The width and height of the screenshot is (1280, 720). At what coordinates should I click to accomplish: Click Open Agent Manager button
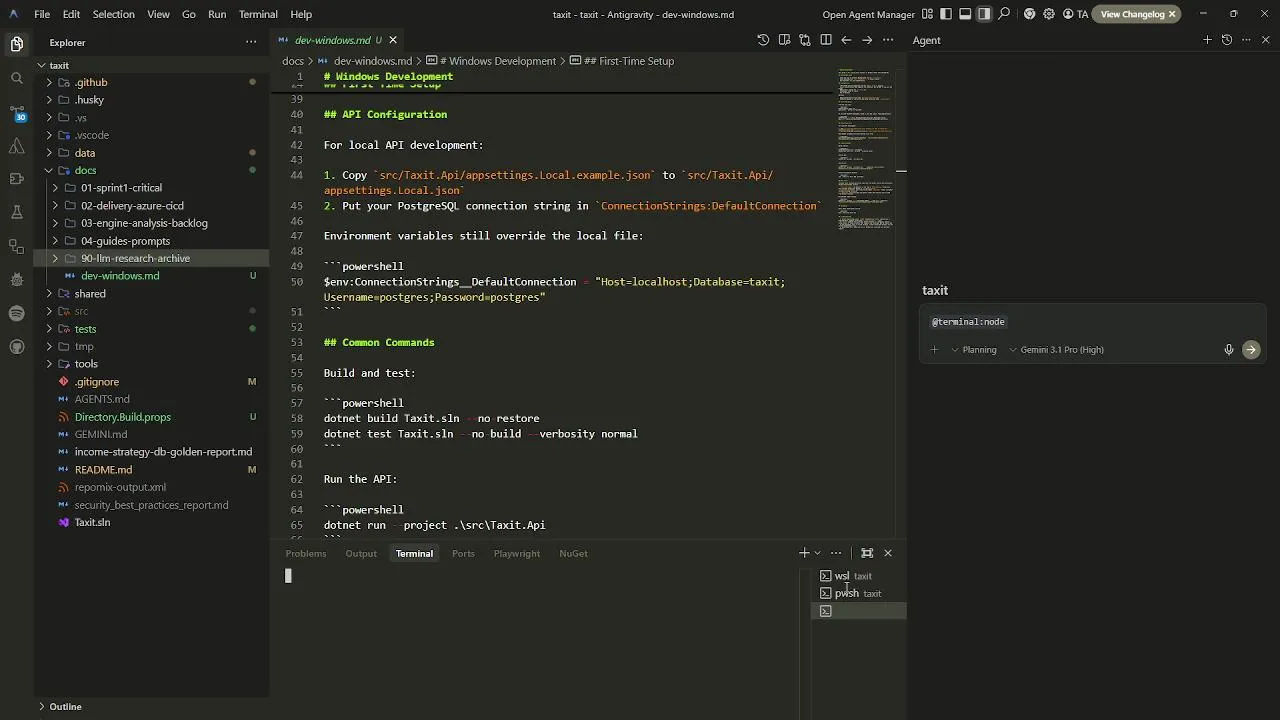point(868,14)
